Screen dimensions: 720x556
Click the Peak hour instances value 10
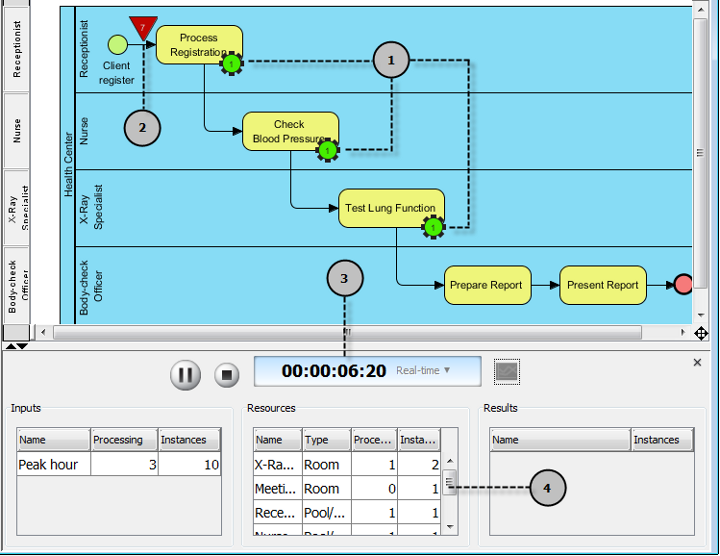pyautogui.click(x=190, y=464)
